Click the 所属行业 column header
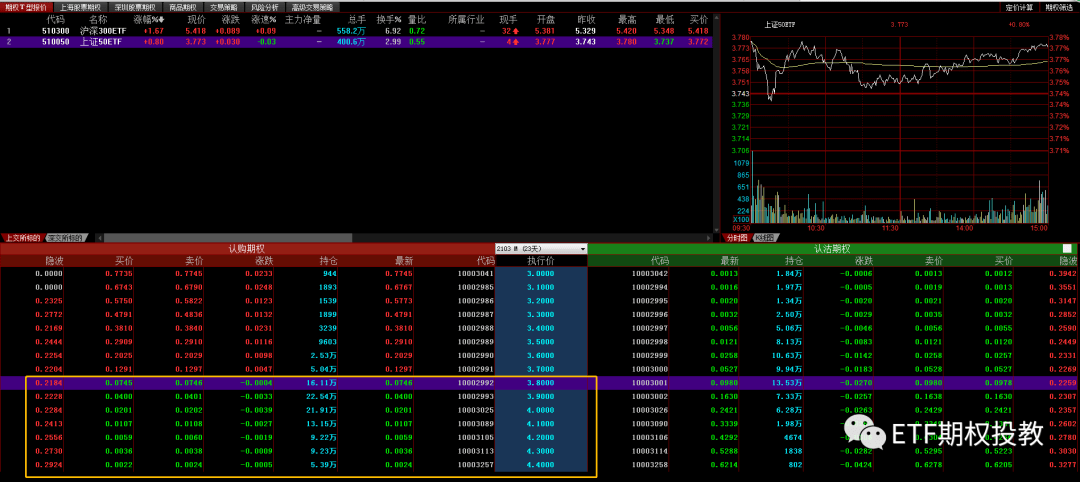 click(466, 19)
